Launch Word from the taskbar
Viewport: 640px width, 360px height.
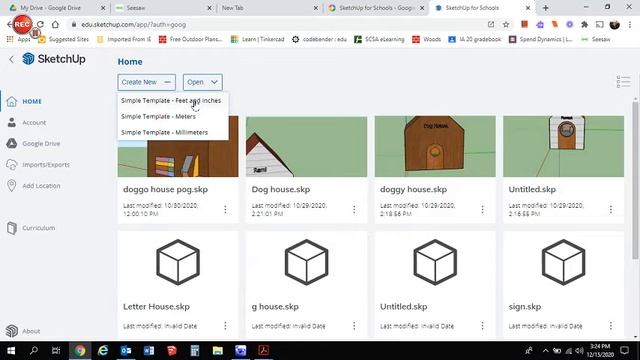click(149, 351)
